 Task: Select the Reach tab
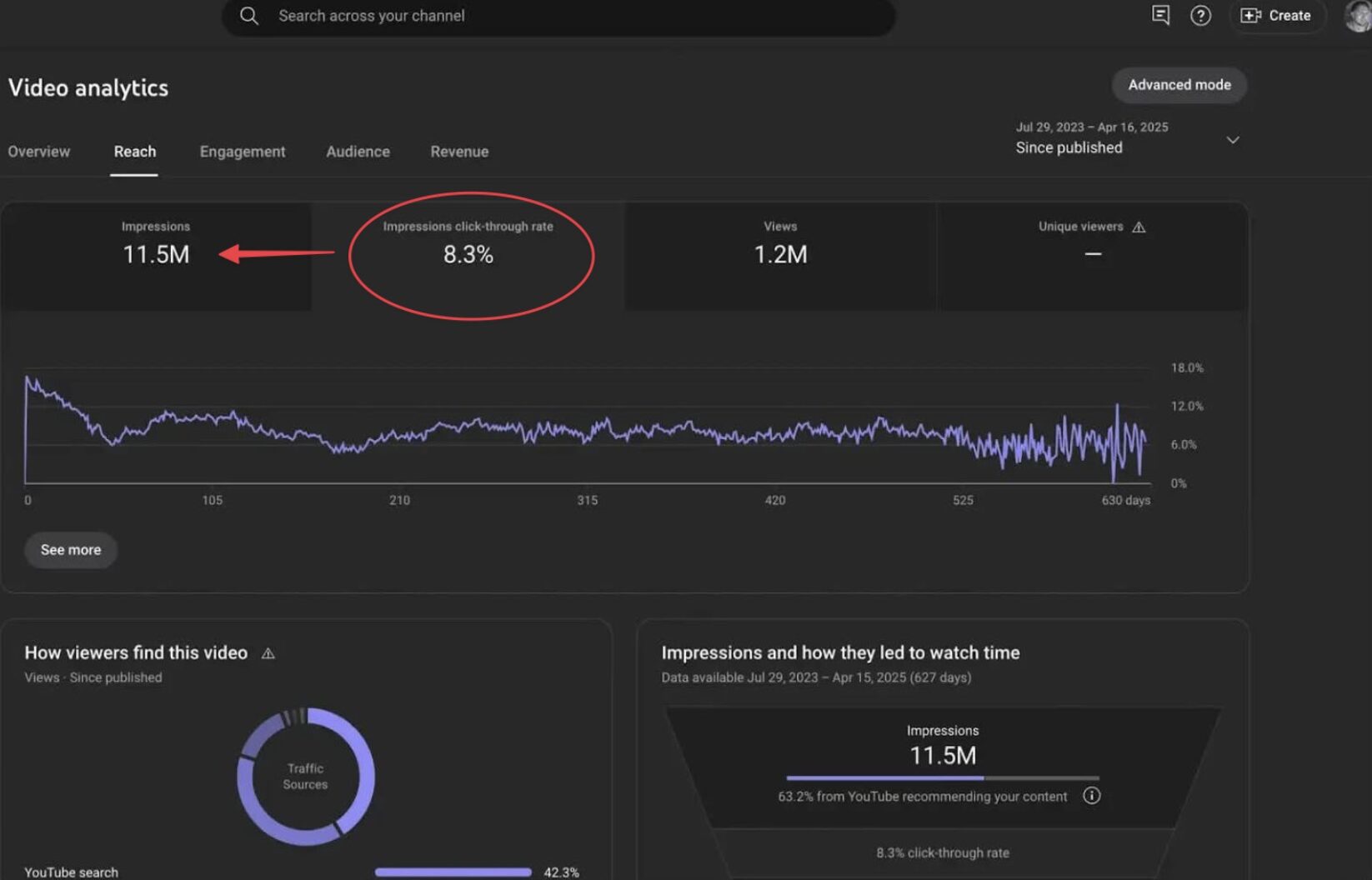pos(134,152)
